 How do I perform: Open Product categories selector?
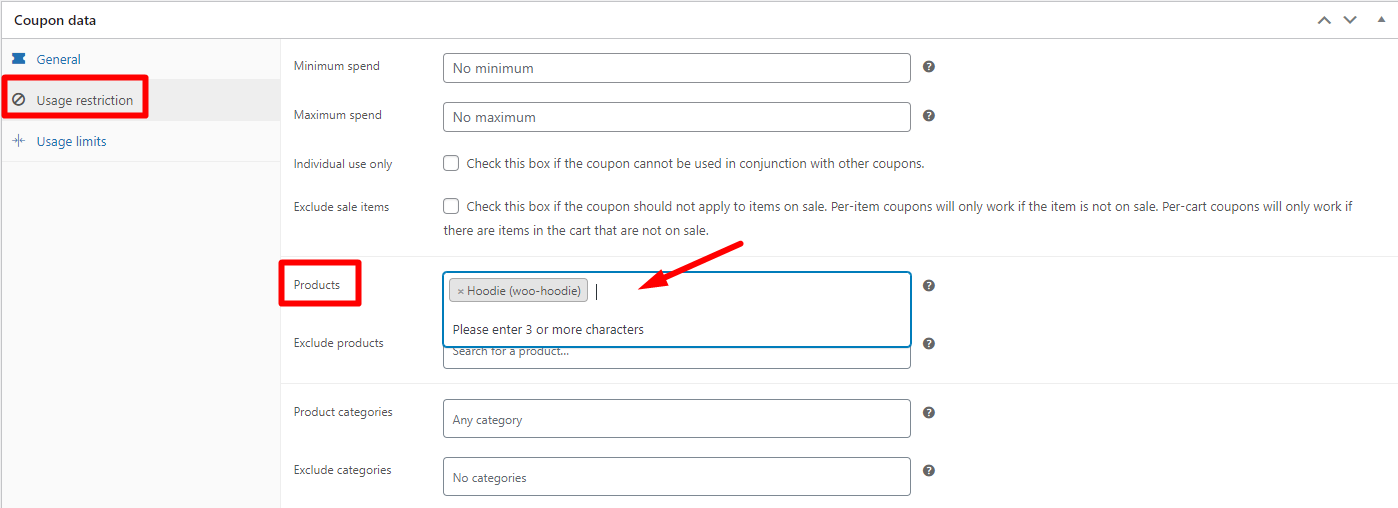click(677, 419)
